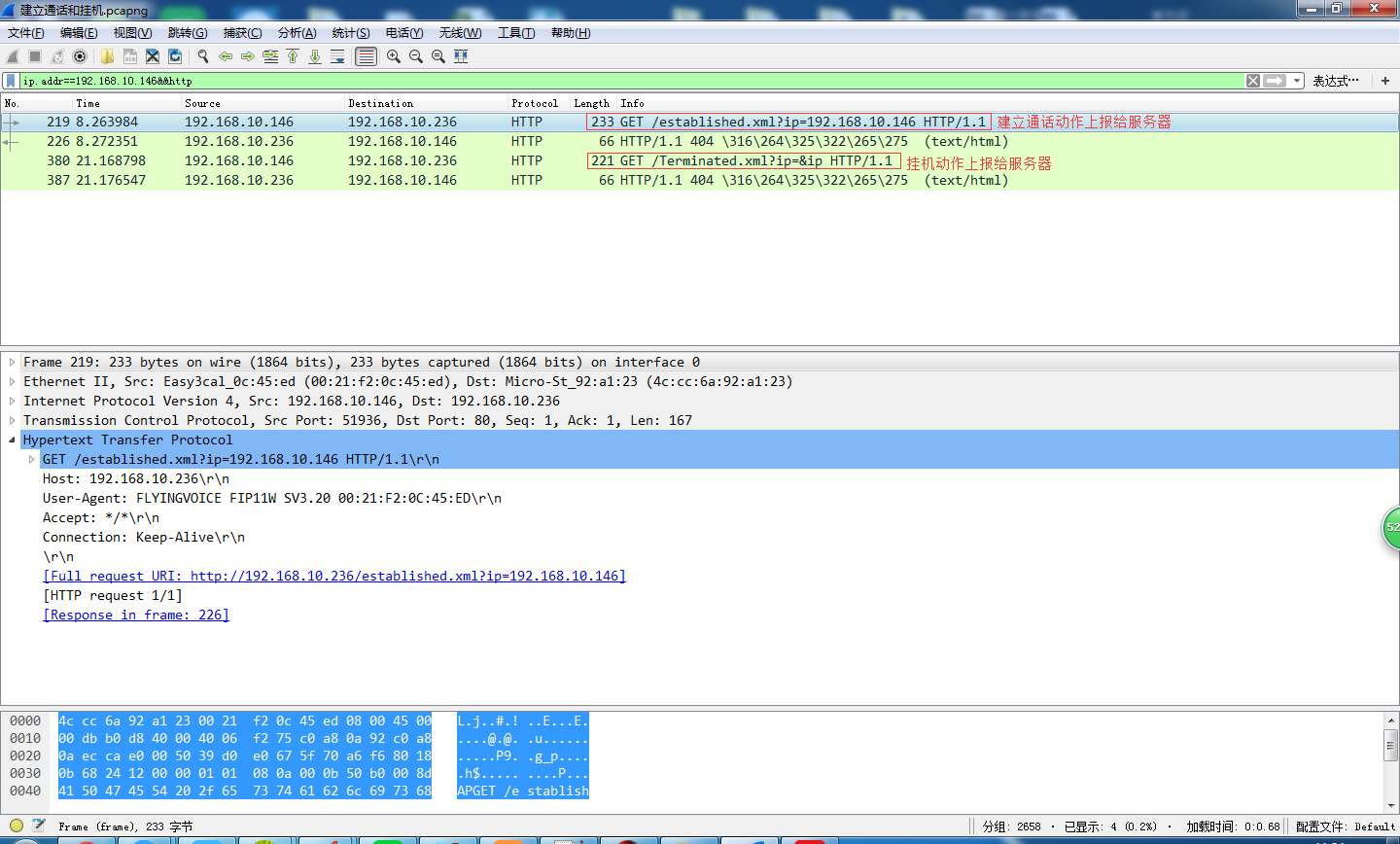Open the filter history dropdown arrow

pyautogui.click(x=1297, y=81)
